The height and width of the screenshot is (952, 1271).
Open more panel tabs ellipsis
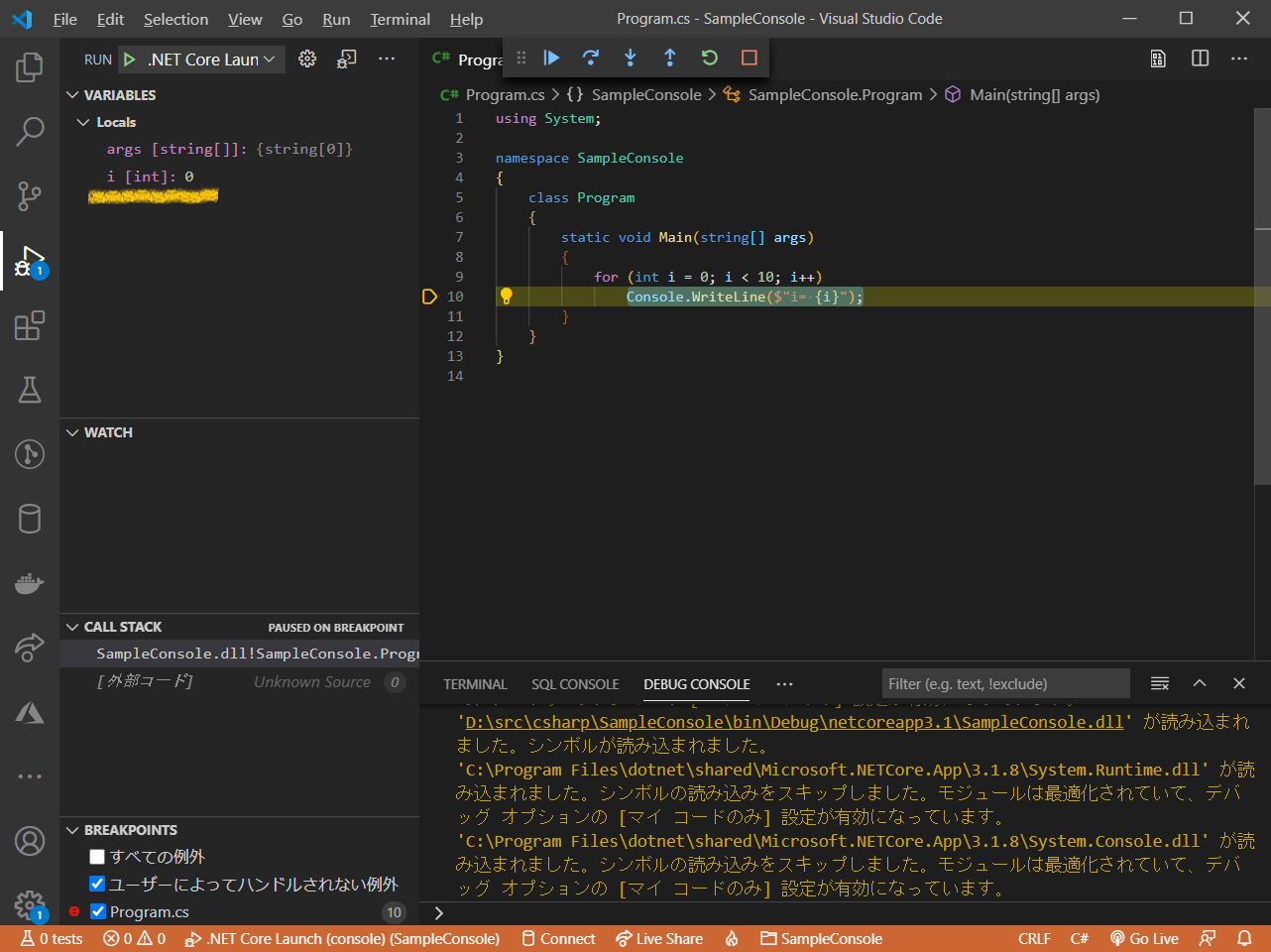(784, 684)
